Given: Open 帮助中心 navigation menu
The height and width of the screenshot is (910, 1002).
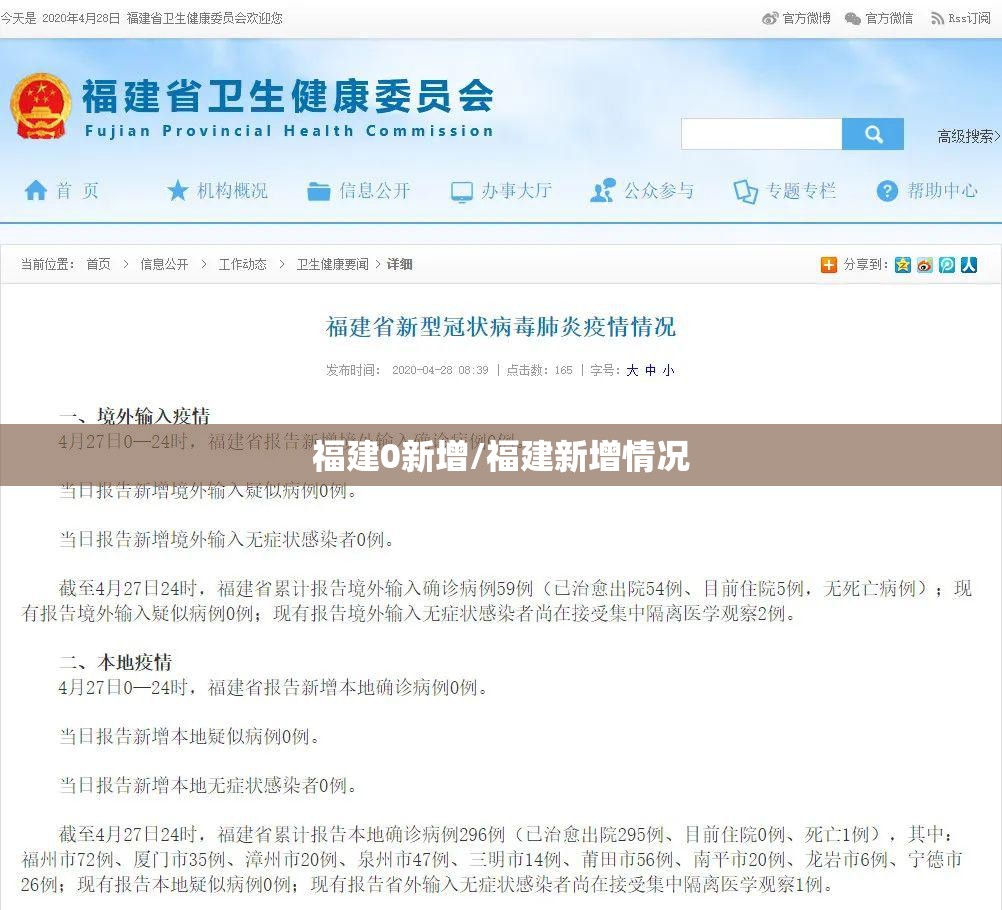Looking at the screenshot, I should [927, 191].
